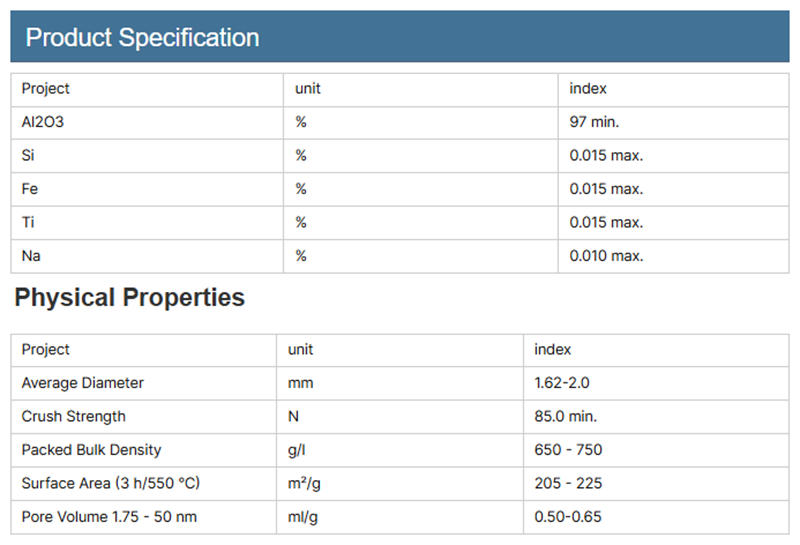Click the Crush Strength cell
This screenshot has width=800, height=545.
74,416
